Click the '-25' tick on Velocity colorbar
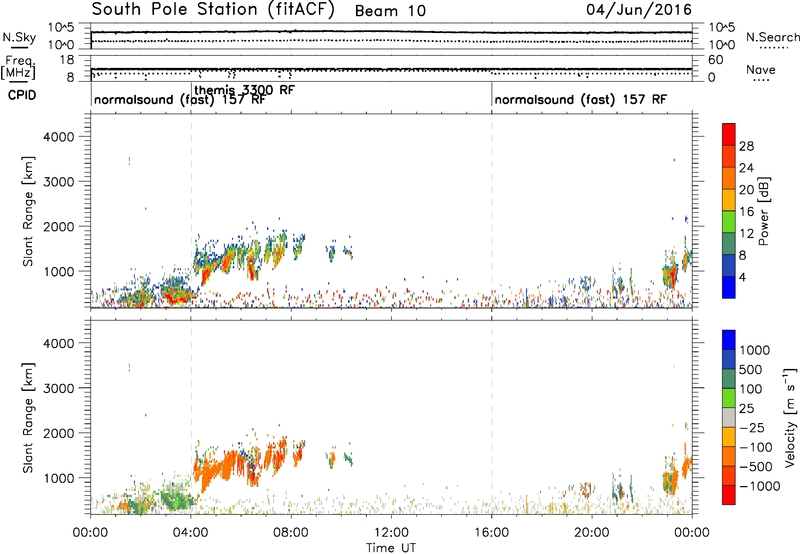 (752, 428)
